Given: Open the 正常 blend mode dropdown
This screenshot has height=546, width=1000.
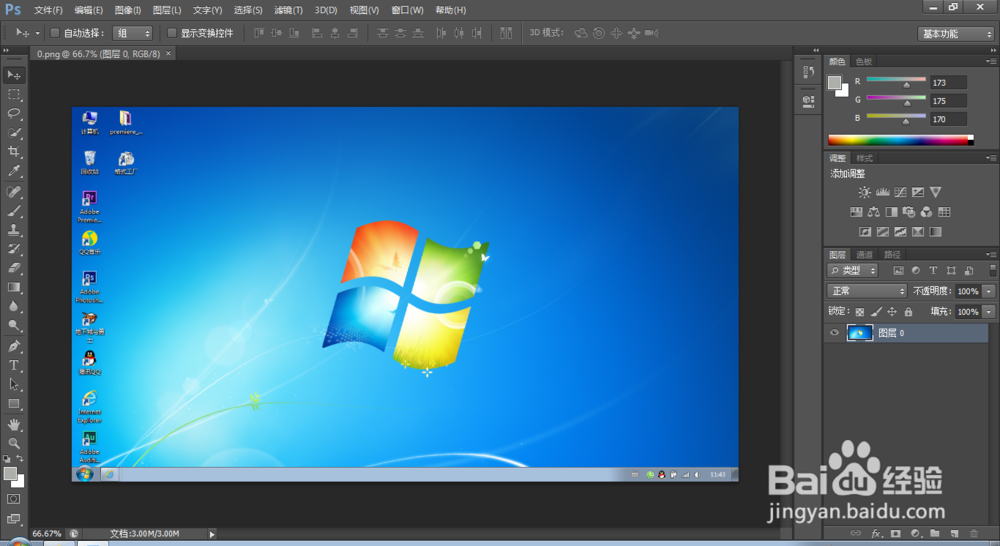Looking at the screenshot, I should click(x=867, y=291).
